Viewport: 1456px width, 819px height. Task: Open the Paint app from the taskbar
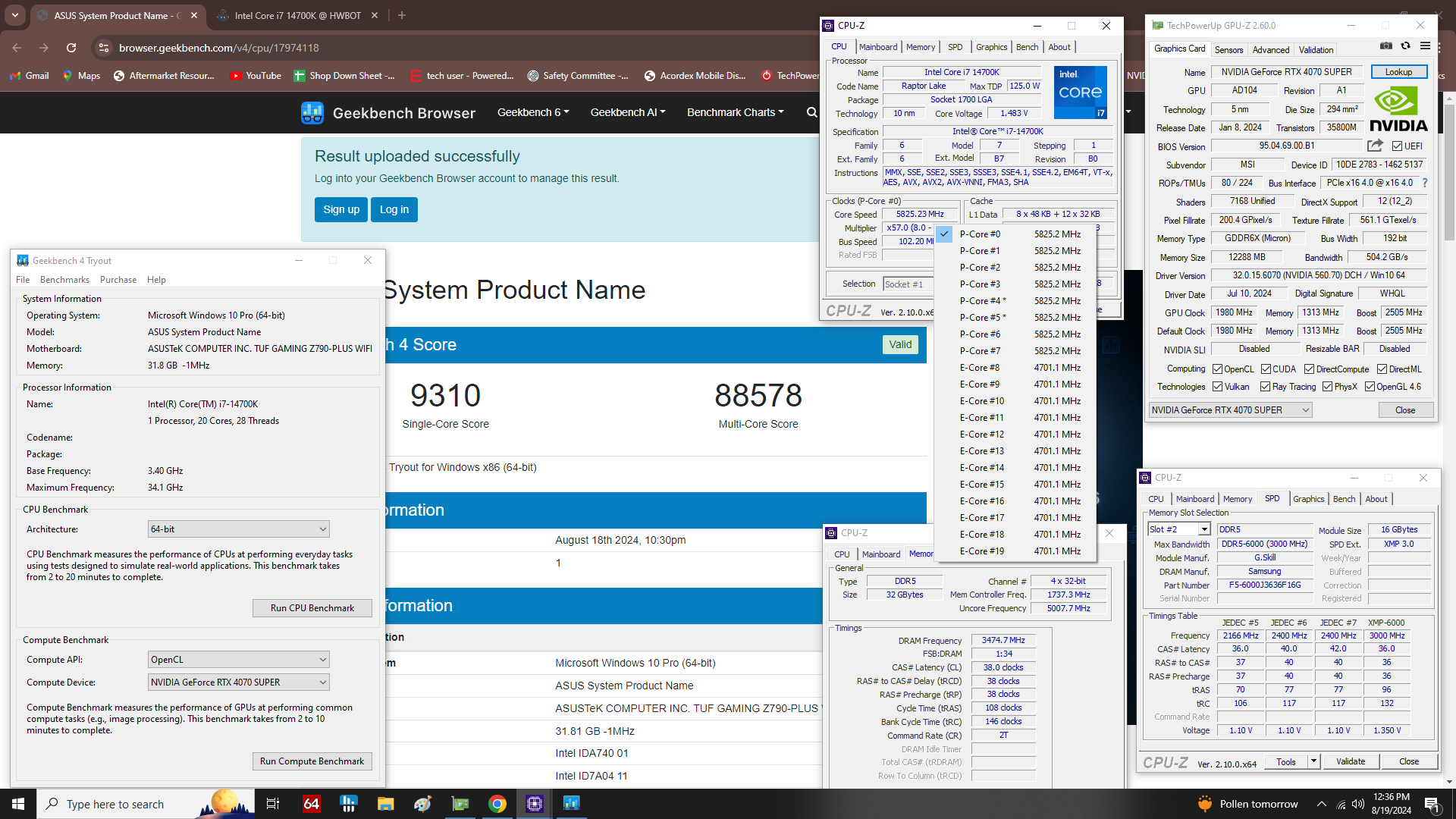click(423, 804)
